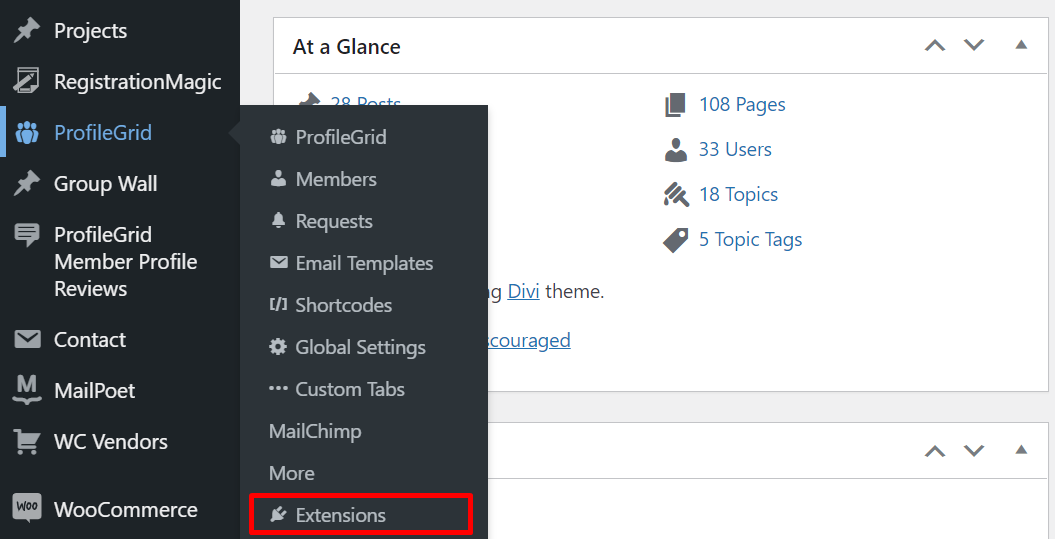Image resolution: width=1055 pixels, height=539 pixels.
Task: Open the 33 Users link
Action: (735, 149)
